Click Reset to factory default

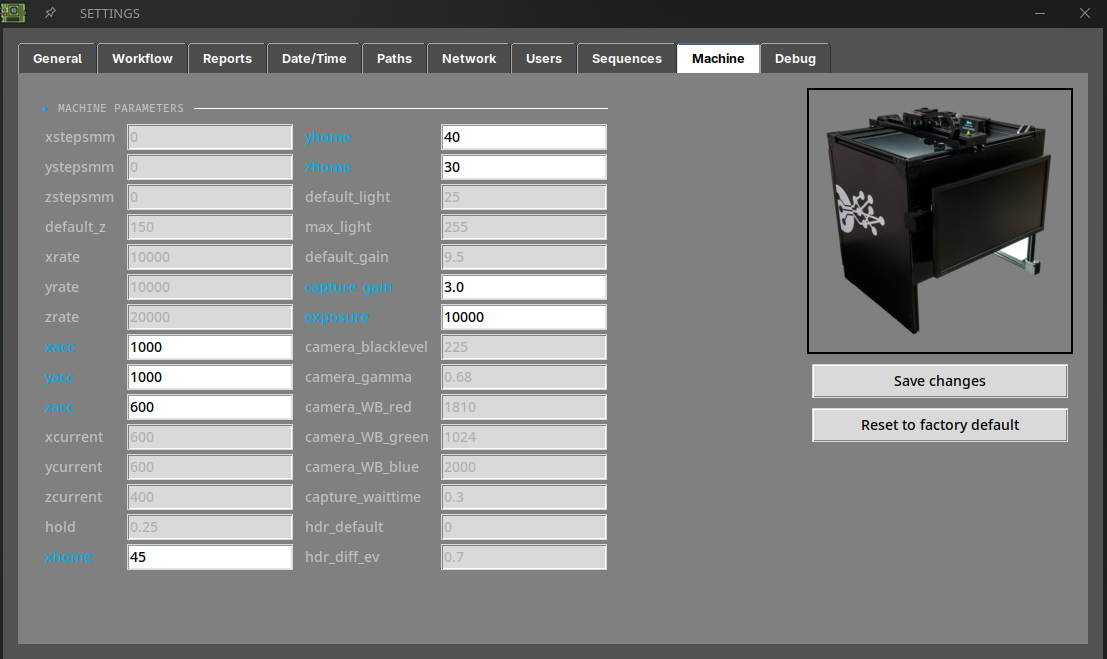pos(940,425)
